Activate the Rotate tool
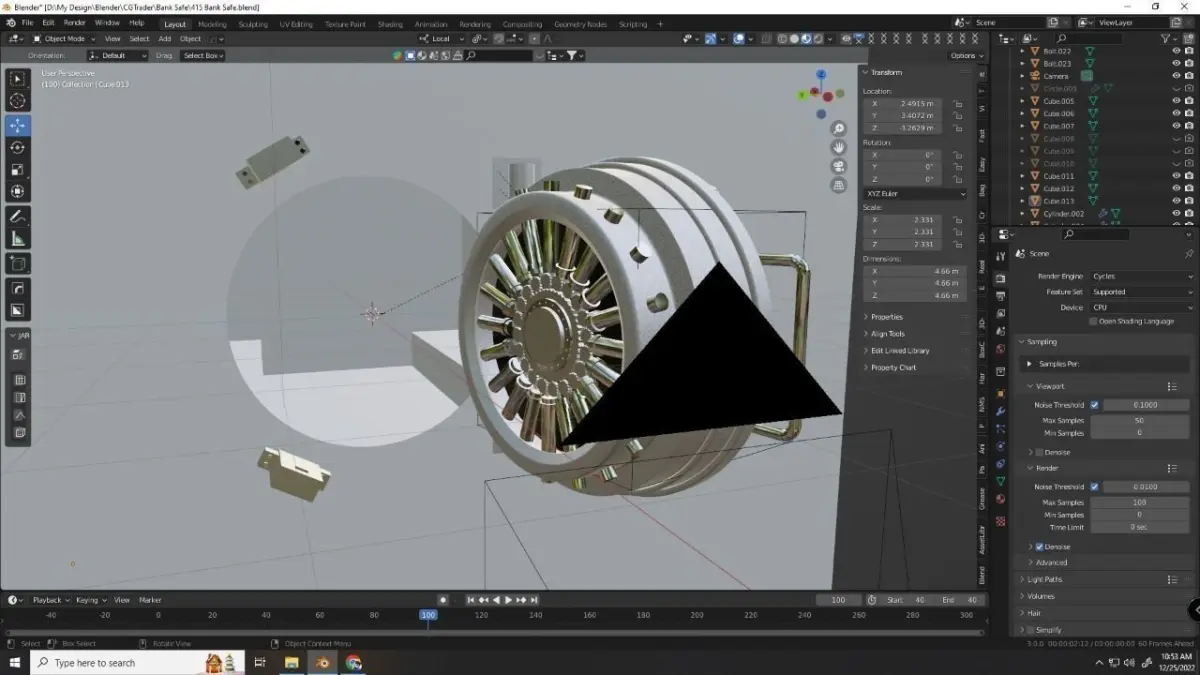Viewport: 1200px width, 675px height. click(18, 147)
